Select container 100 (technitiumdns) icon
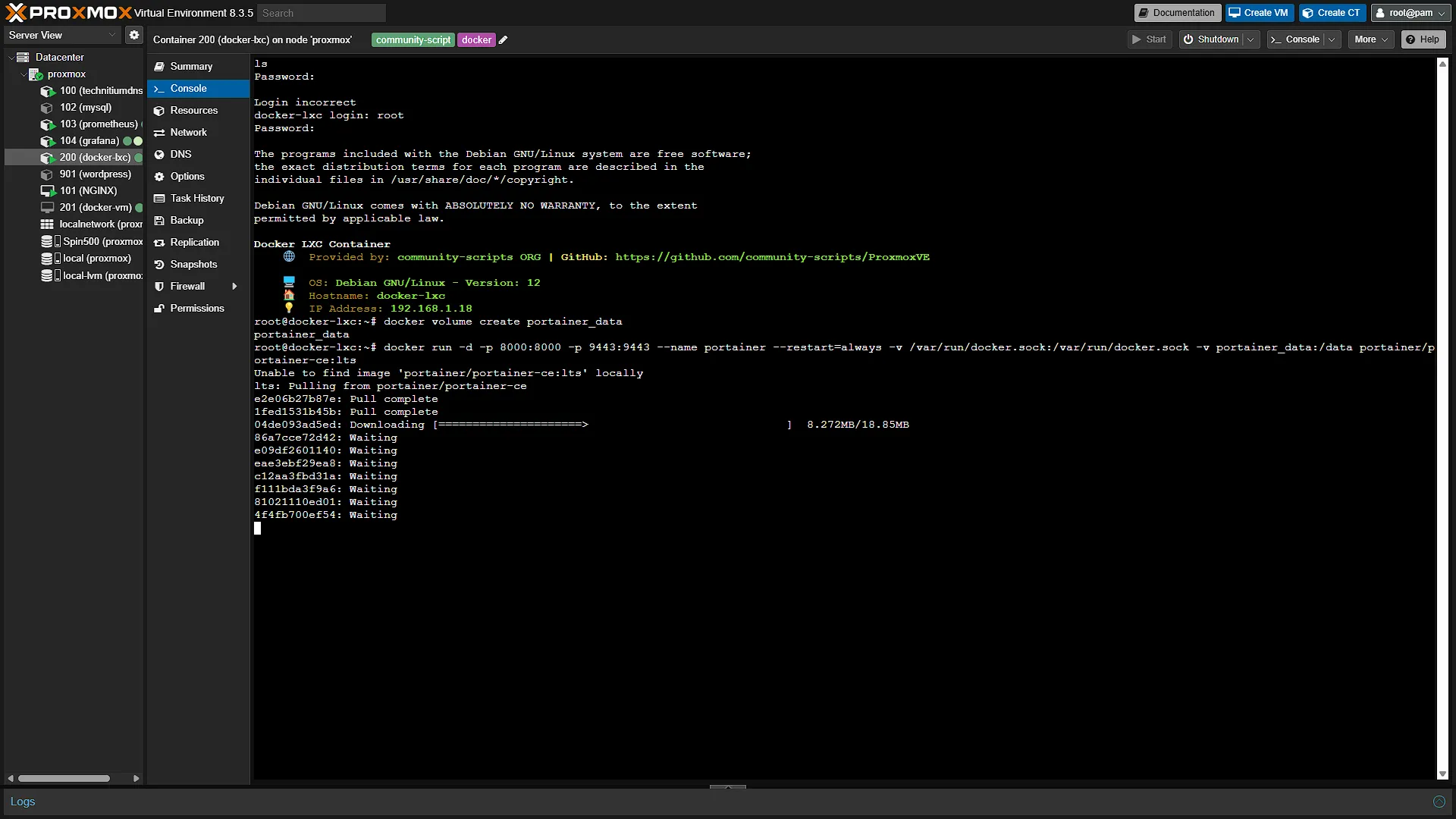The image size is (1456, 819). [x=48, y=91]
